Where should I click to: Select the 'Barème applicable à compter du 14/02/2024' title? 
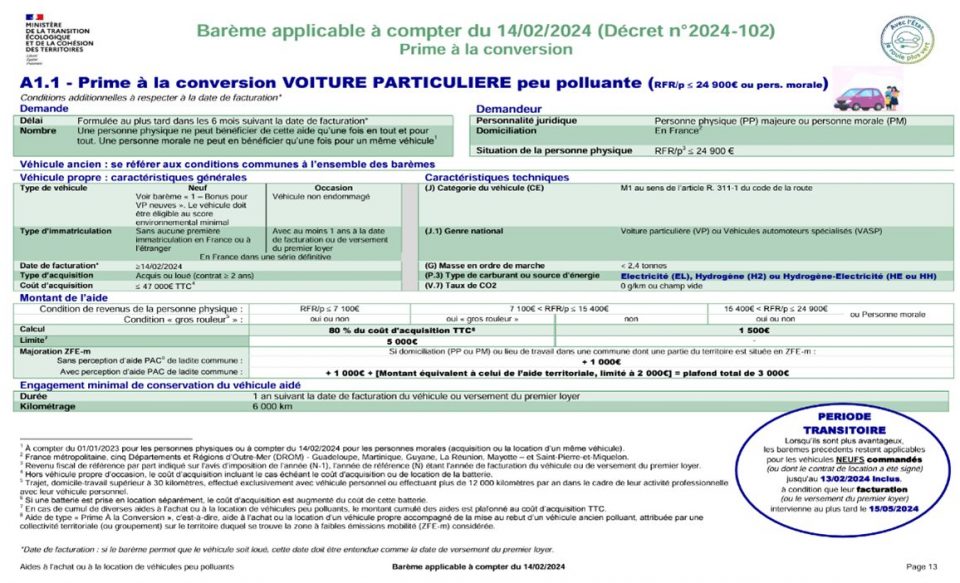(485, 31)
